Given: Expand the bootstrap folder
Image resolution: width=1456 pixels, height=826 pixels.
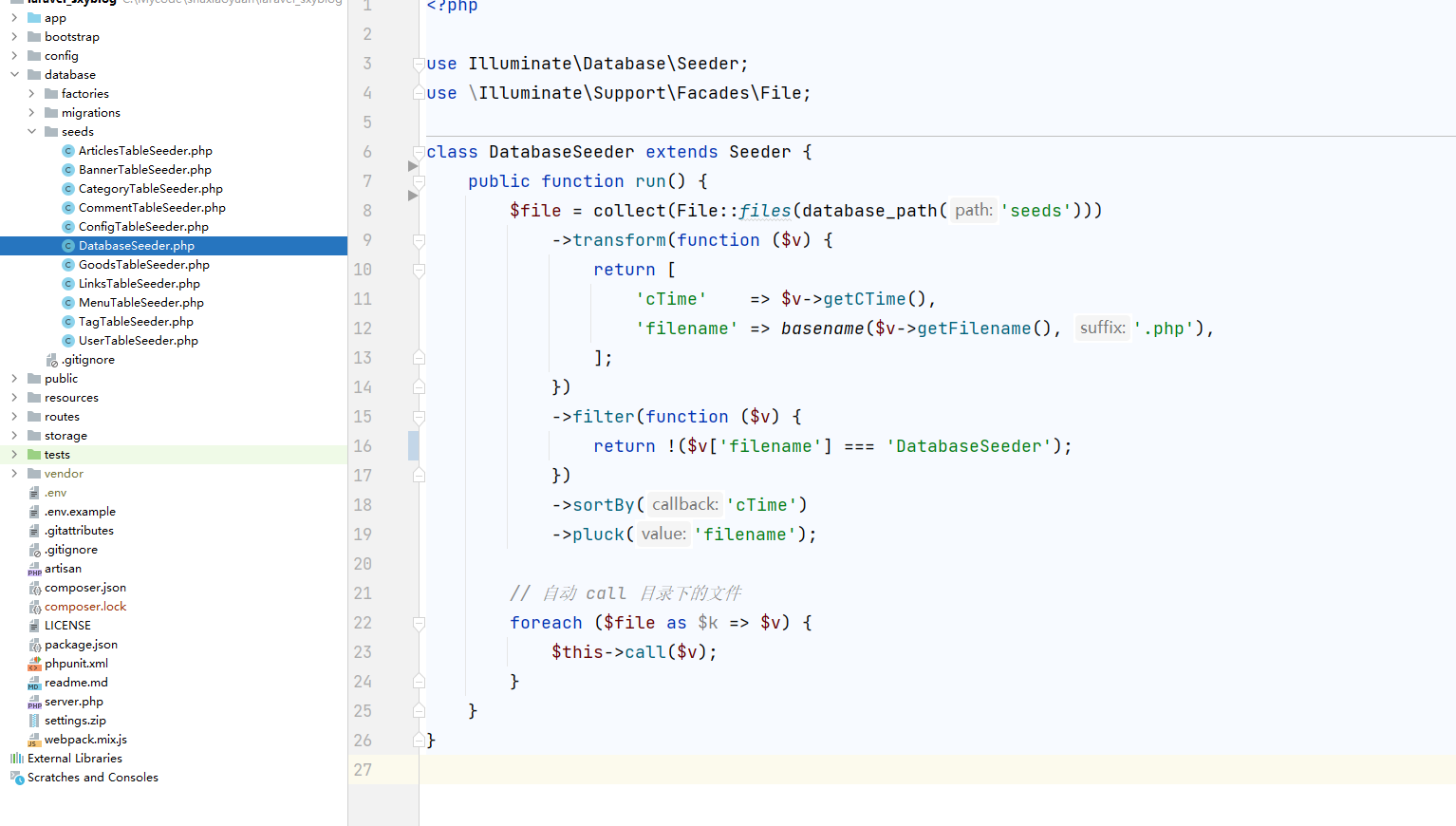Looking at the screenshot, I should pyautogui.click(x=14, y=37).
